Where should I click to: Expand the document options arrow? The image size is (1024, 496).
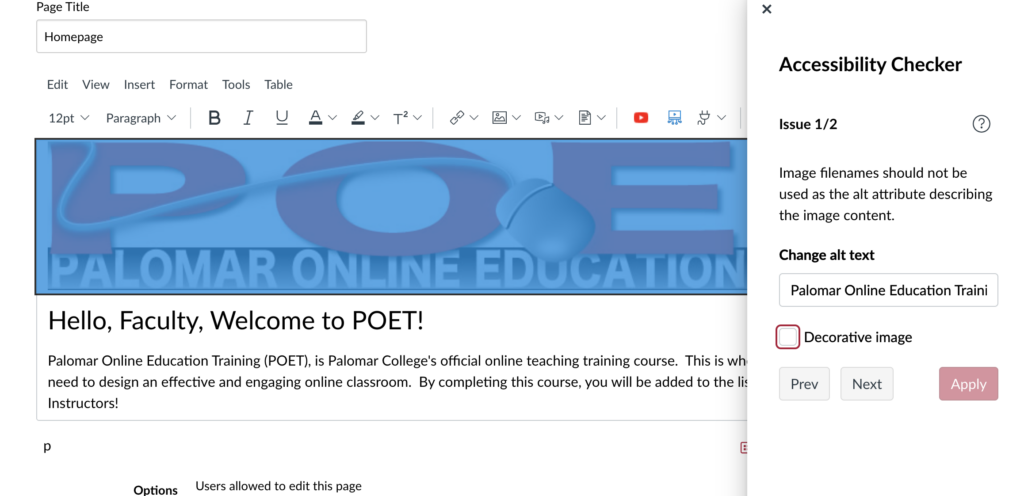tap(601, 118)
